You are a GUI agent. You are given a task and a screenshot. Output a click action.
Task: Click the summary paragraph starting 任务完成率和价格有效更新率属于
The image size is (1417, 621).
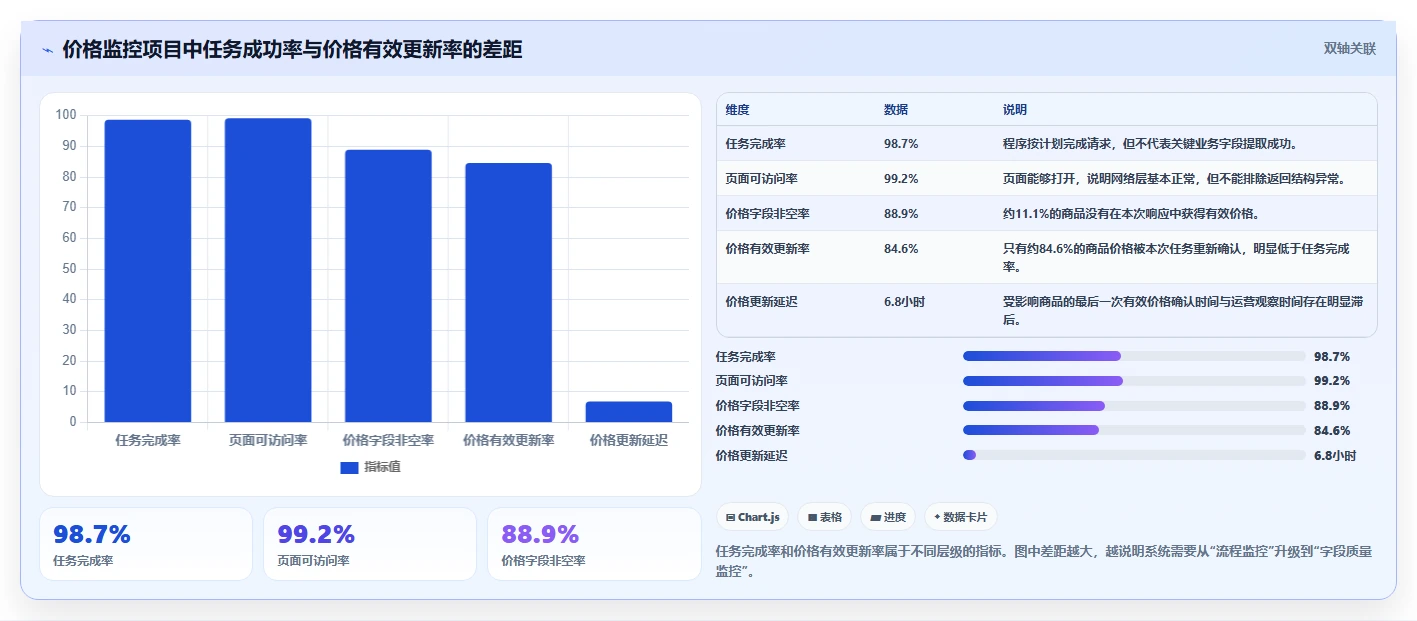(1044, 561)
